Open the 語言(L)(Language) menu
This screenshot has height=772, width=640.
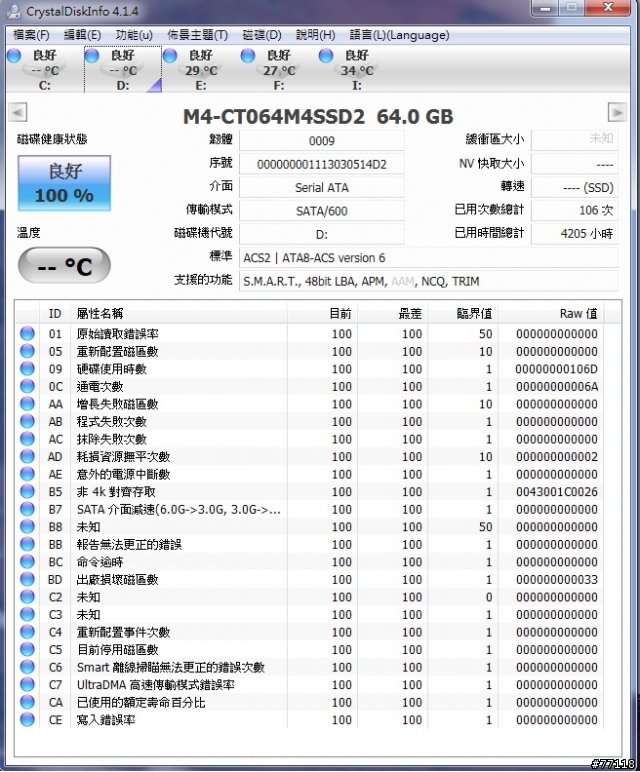(x=399, y=35)
